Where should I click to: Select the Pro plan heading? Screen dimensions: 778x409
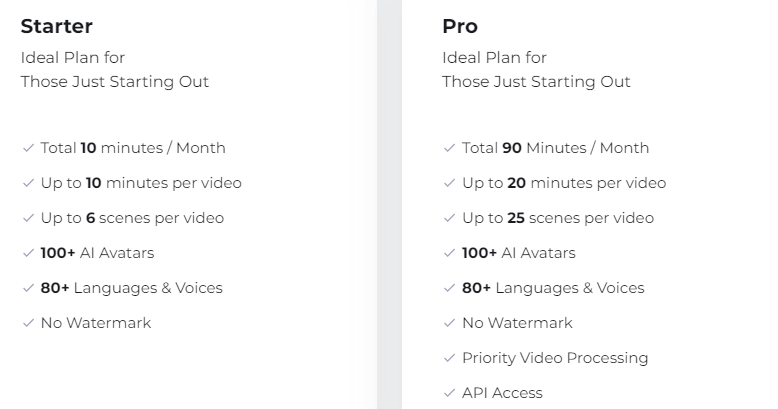point(460,26)
